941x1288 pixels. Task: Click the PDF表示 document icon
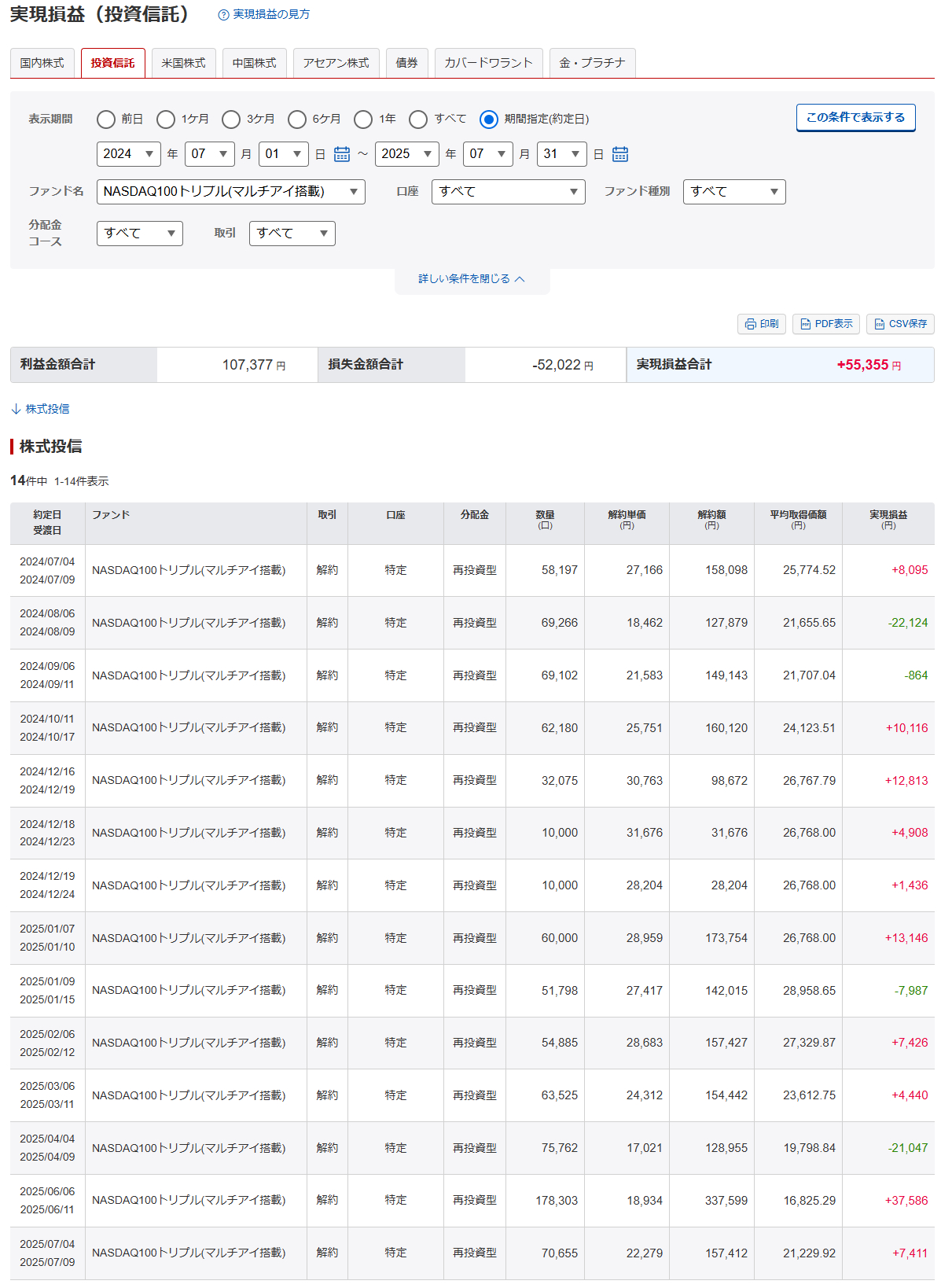[x=806, y=324]
